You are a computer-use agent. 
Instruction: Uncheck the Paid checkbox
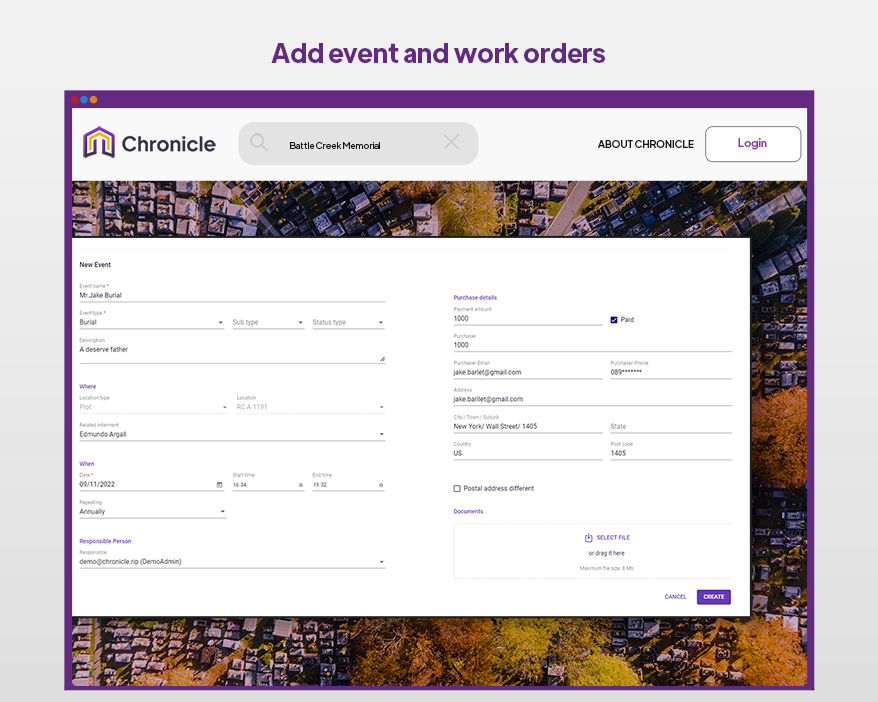pos(615,319)
